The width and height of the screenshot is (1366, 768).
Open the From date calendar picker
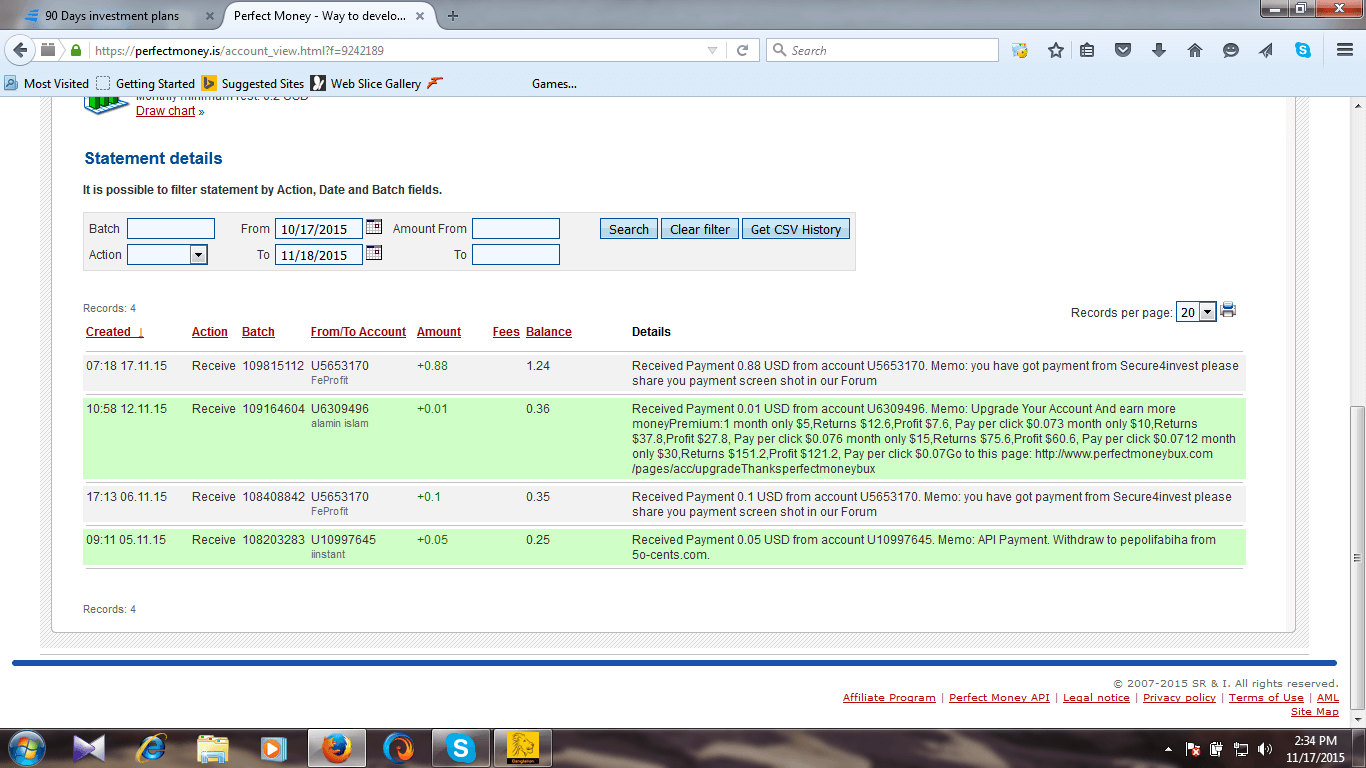coord(374,227)
